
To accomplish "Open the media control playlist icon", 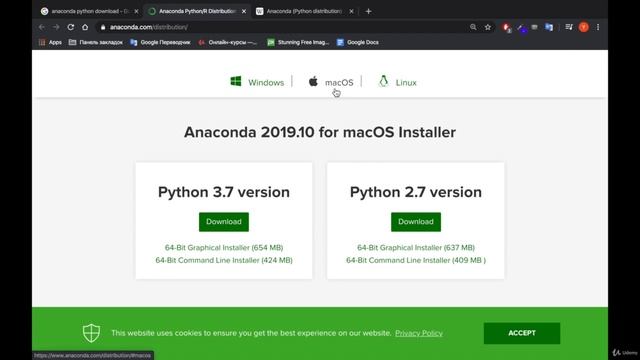I will click(x=569, y=27).
